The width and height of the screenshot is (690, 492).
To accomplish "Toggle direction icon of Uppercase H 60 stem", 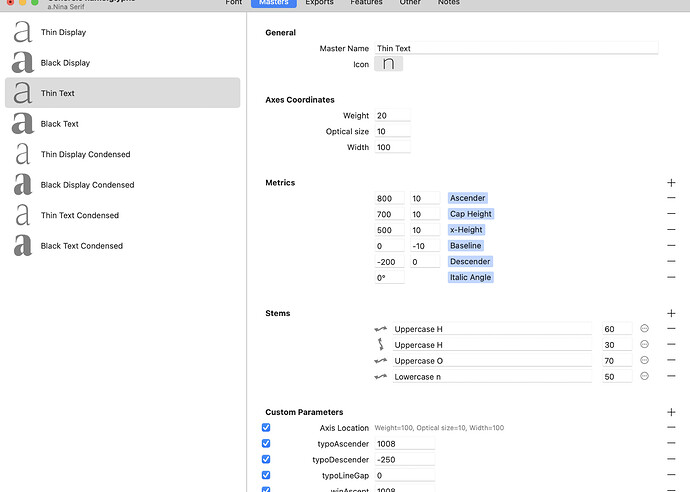I will tap(381, 329).
